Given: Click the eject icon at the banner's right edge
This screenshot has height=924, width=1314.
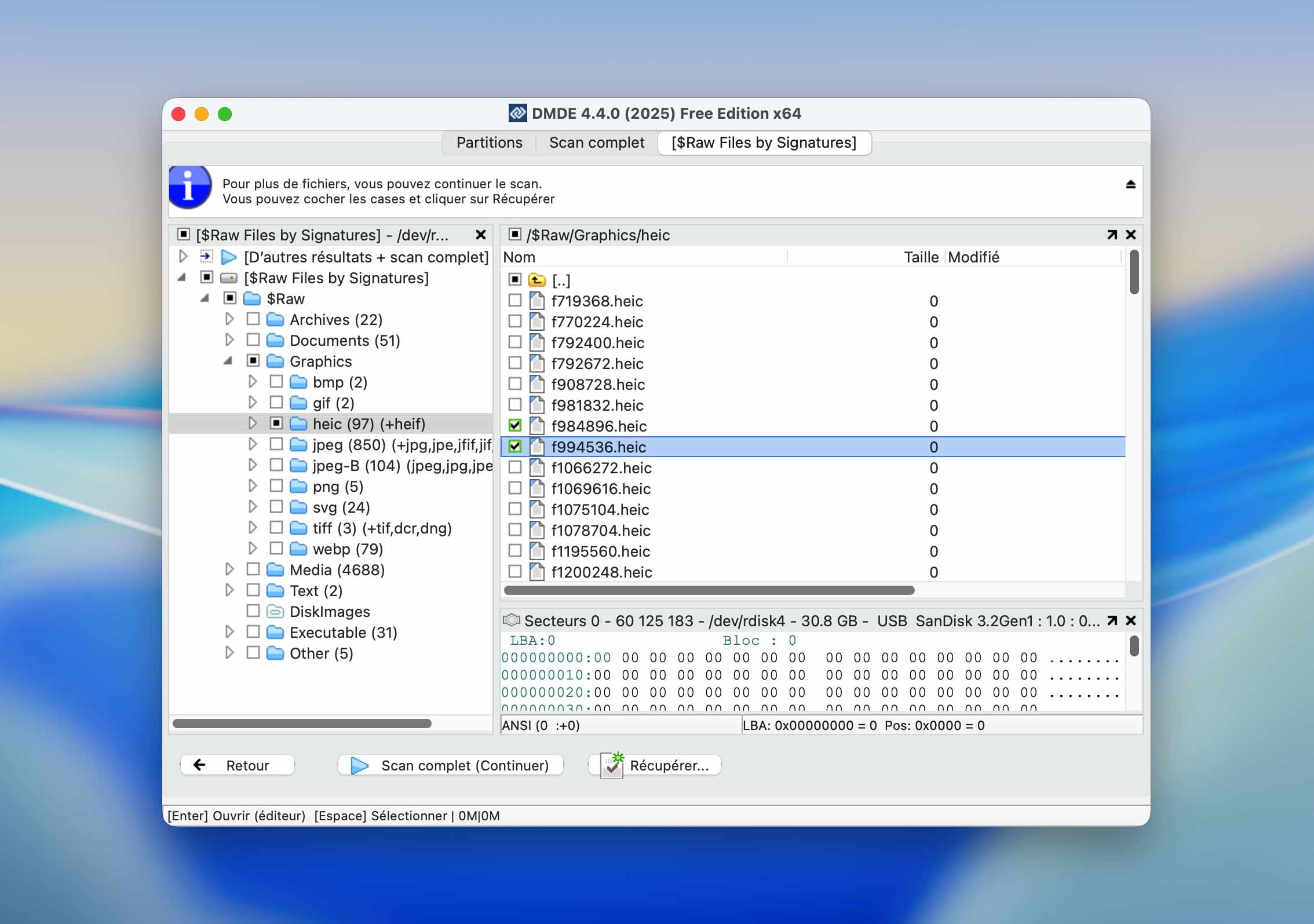Looking at the screenshot, I should 1130,185.
